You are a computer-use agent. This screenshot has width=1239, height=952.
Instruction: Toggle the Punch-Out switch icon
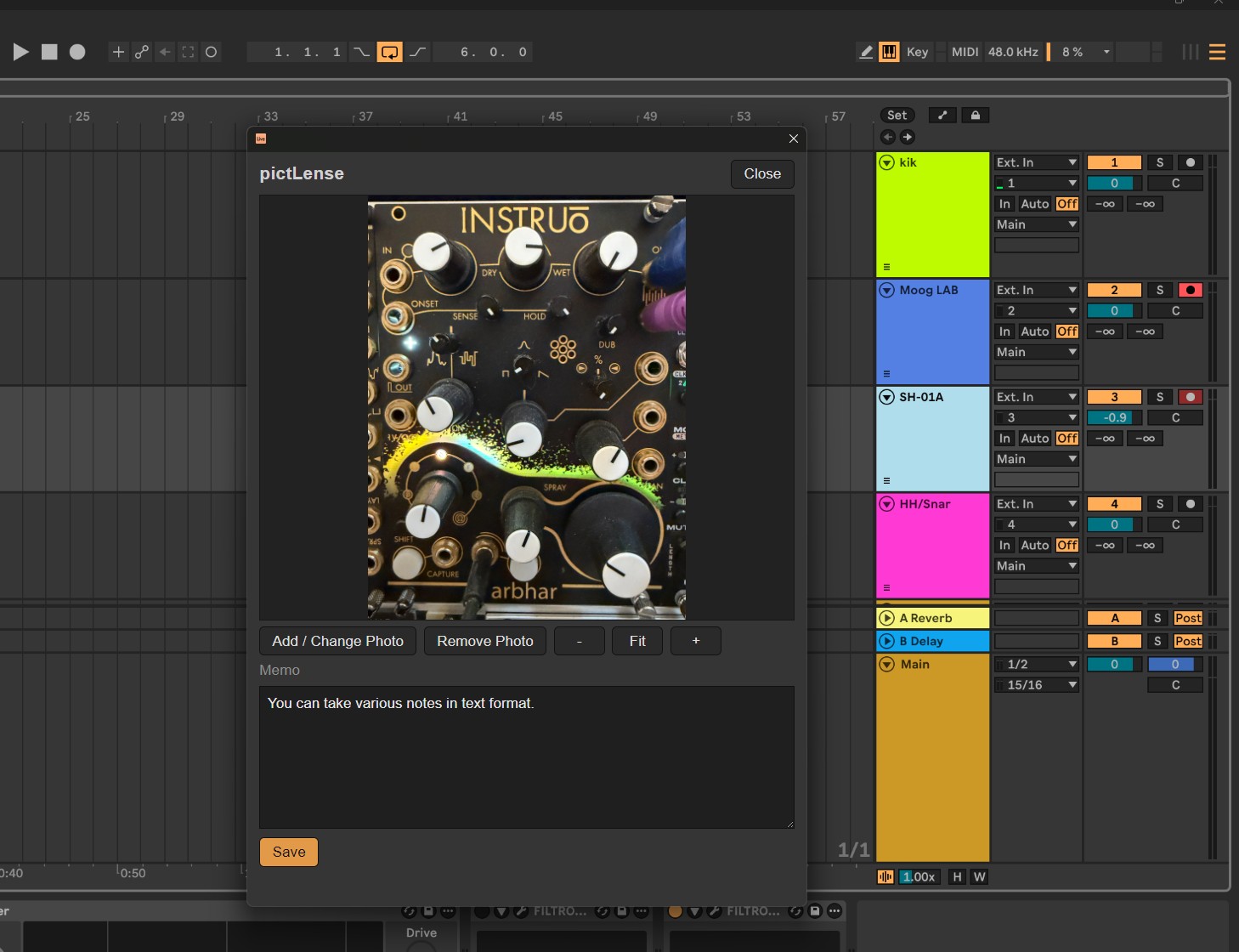tap(417, 52)
